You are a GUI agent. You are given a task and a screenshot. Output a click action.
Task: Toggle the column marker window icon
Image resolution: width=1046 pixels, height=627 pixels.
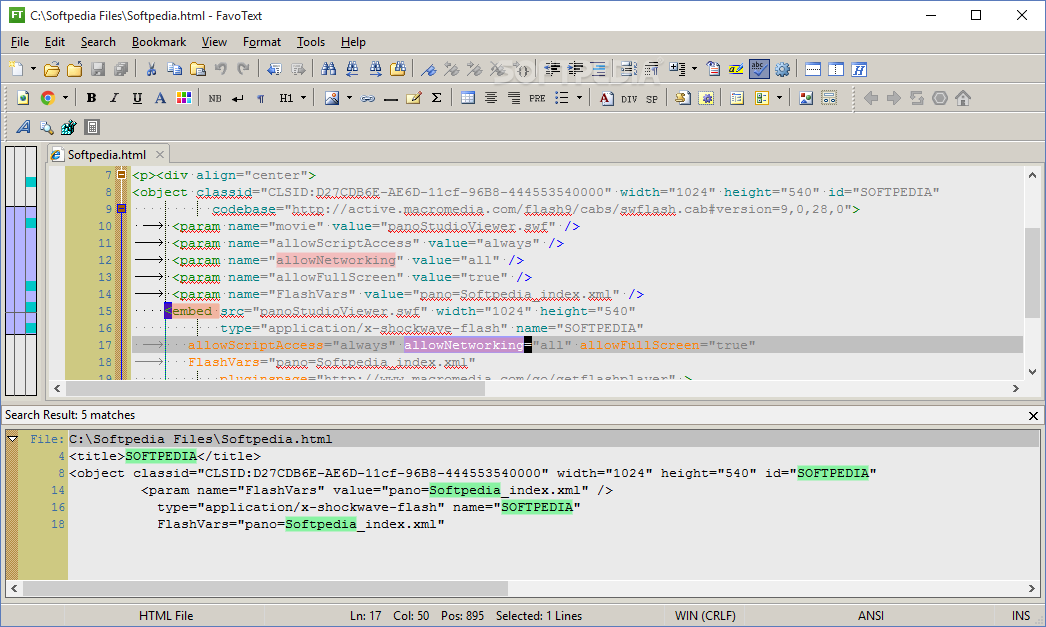[x=836, y=69]
